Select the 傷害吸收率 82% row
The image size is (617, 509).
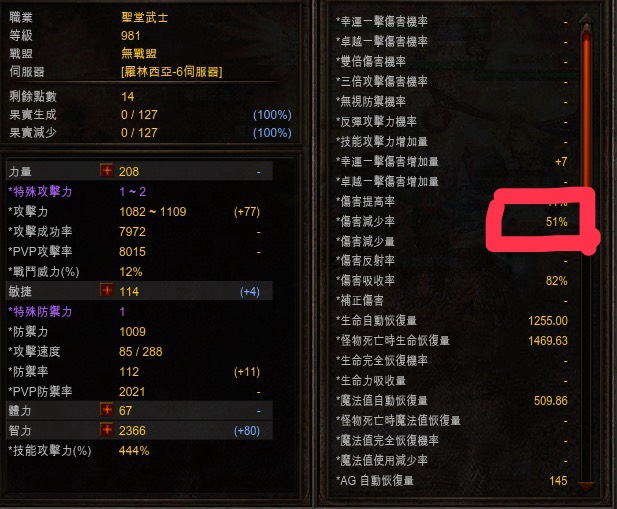pos(452,280)
